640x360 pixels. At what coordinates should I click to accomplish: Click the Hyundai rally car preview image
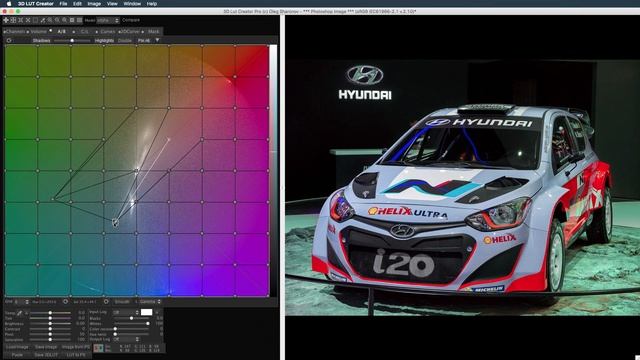click(x=462, y=188)
